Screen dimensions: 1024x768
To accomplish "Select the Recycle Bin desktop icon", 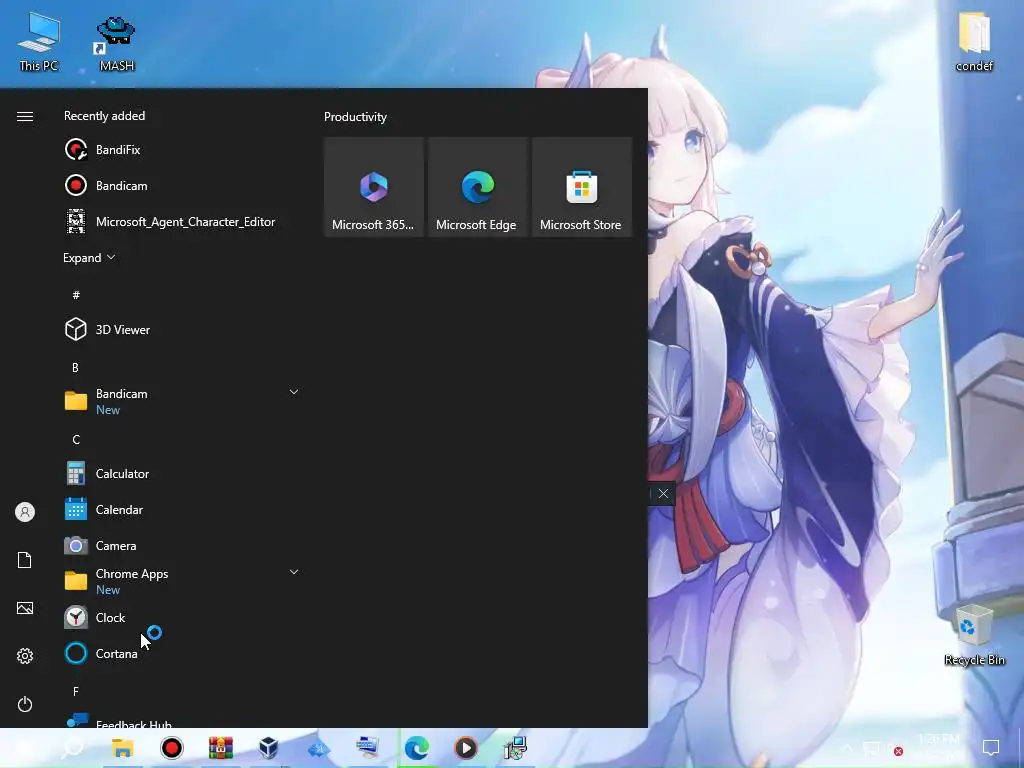I will pyautogui.click(x=974, y=635).
